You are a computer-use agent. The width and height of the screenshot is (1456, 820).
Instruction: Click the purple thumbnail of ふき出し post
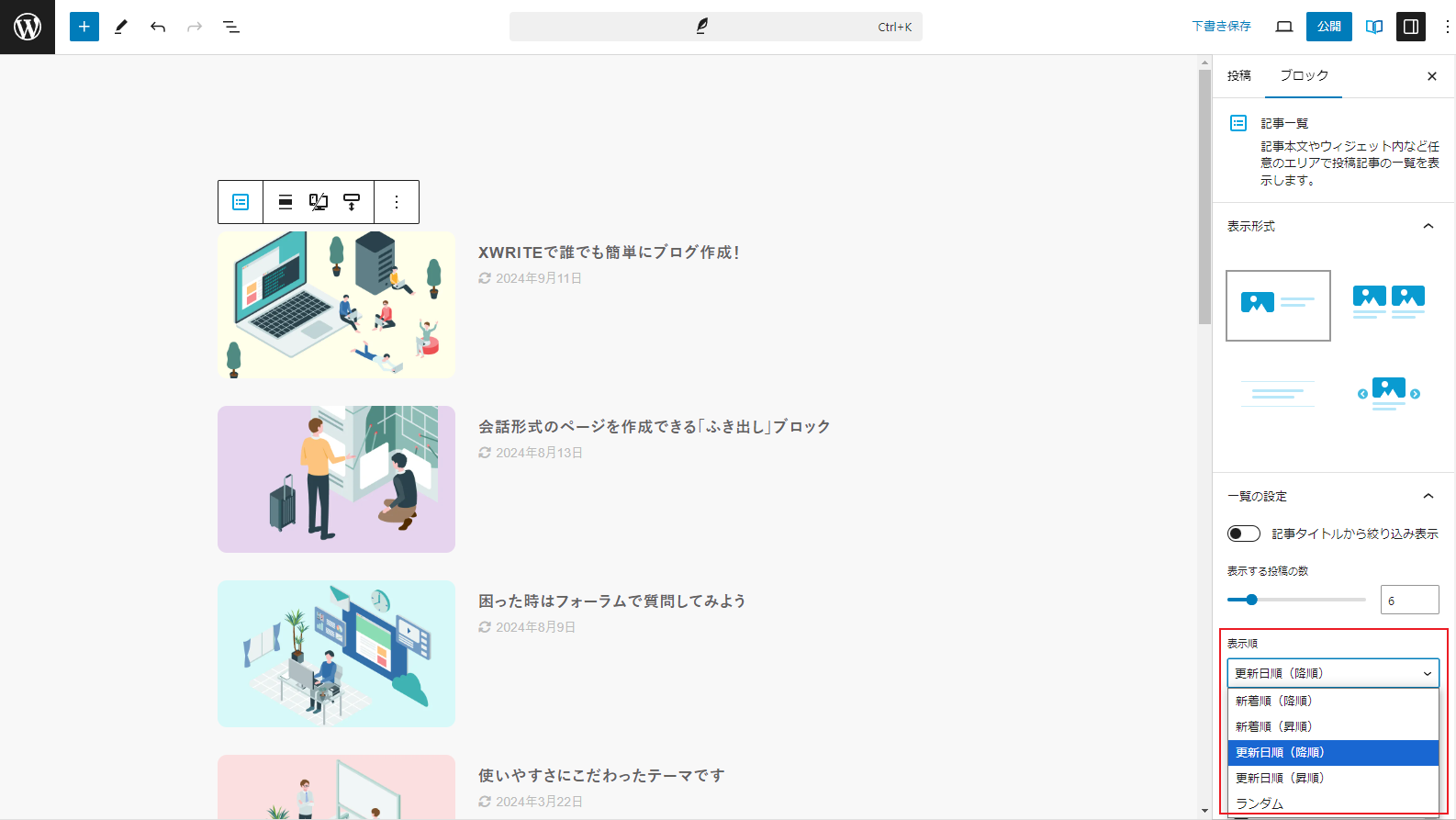[336, 479]
